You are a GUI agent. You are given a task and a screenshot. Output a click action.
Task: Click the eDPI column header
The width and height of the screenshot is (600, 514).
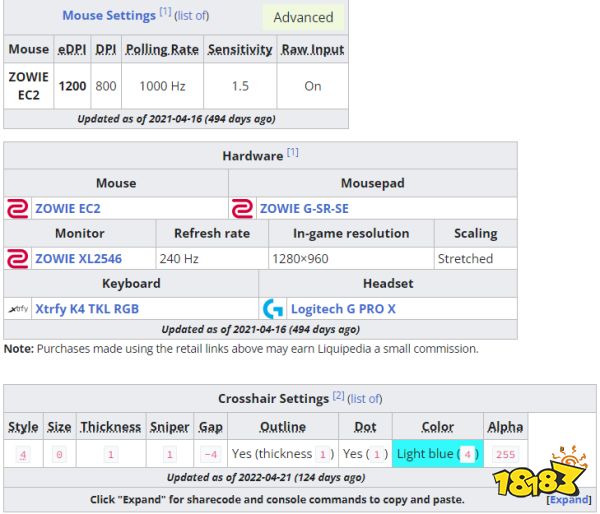coord(72,49)
